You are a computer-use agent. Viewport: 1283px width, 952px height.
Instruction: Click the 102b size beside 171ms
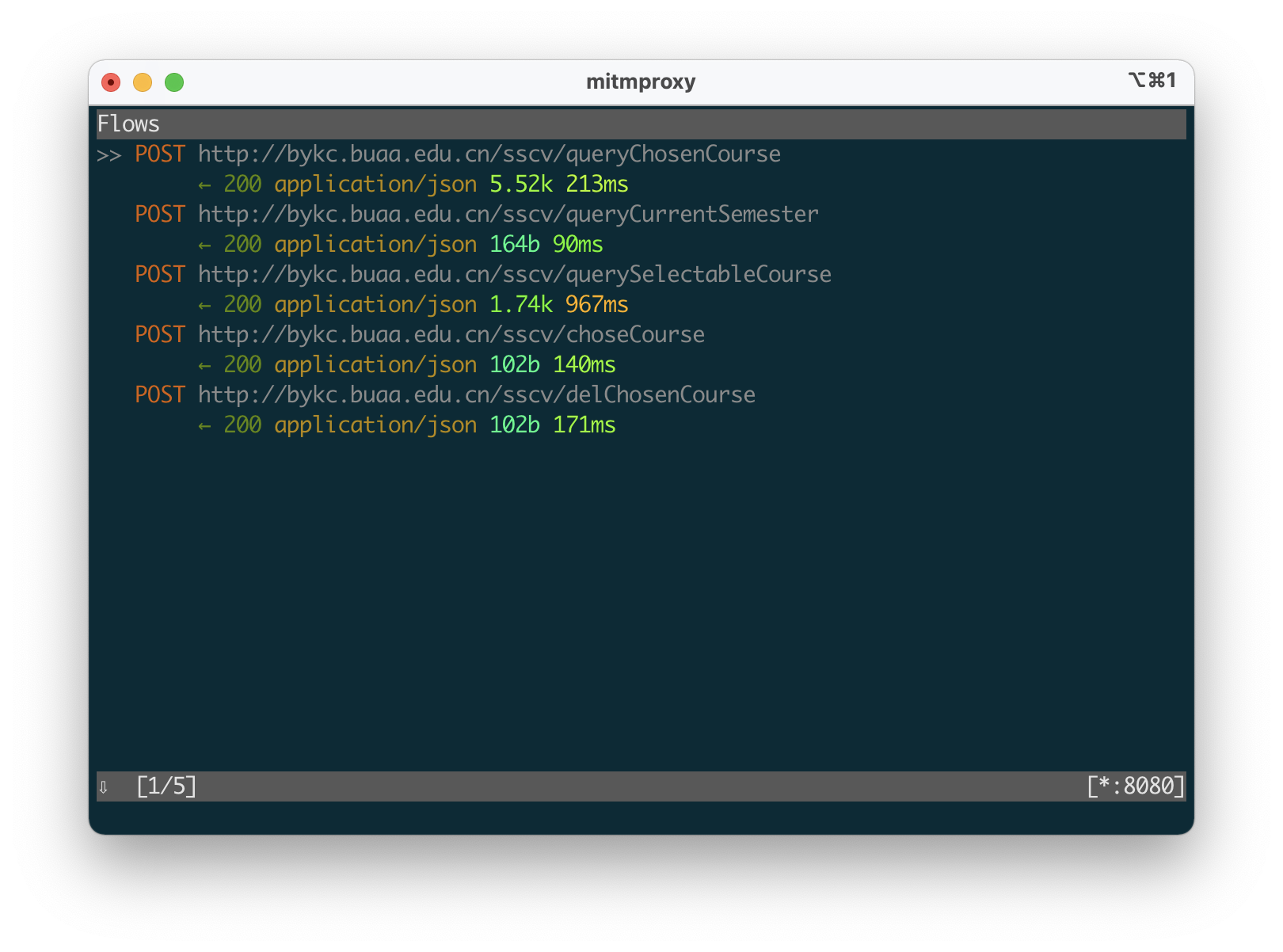[x=515, y=425]
